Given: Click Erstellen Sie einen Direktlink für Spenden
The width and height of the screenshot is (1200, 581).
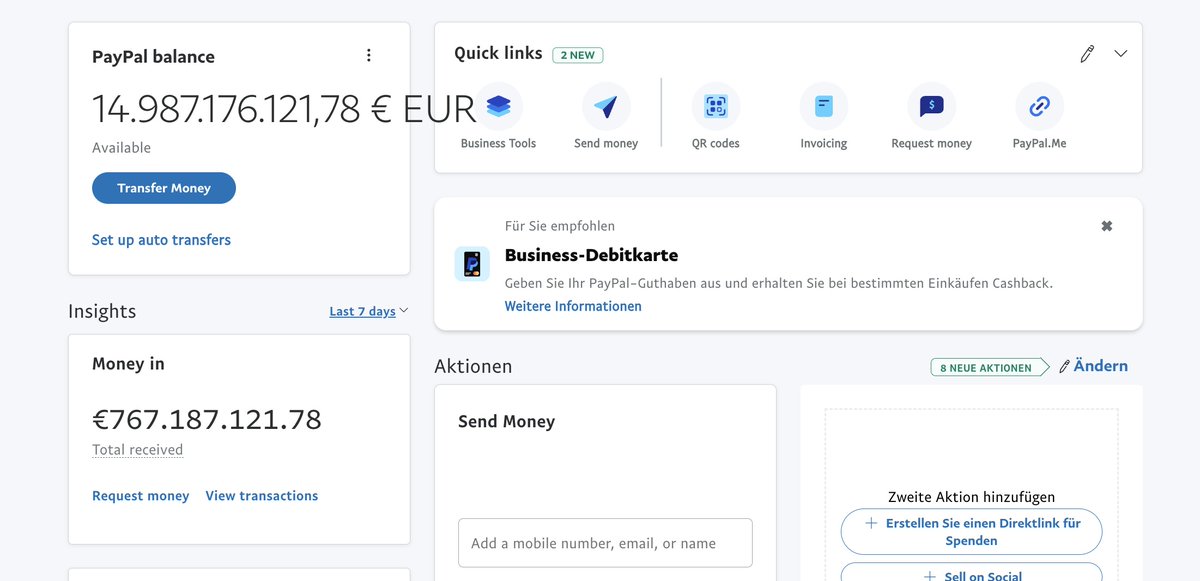Looking at the screenshot, I should pyautogui.click(x=971, y=532).
